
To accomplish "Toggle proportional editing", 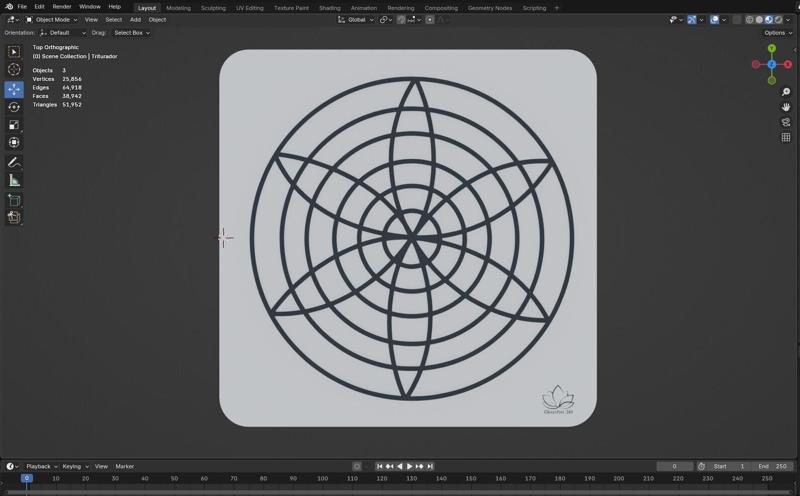I will tap(430, 20).
